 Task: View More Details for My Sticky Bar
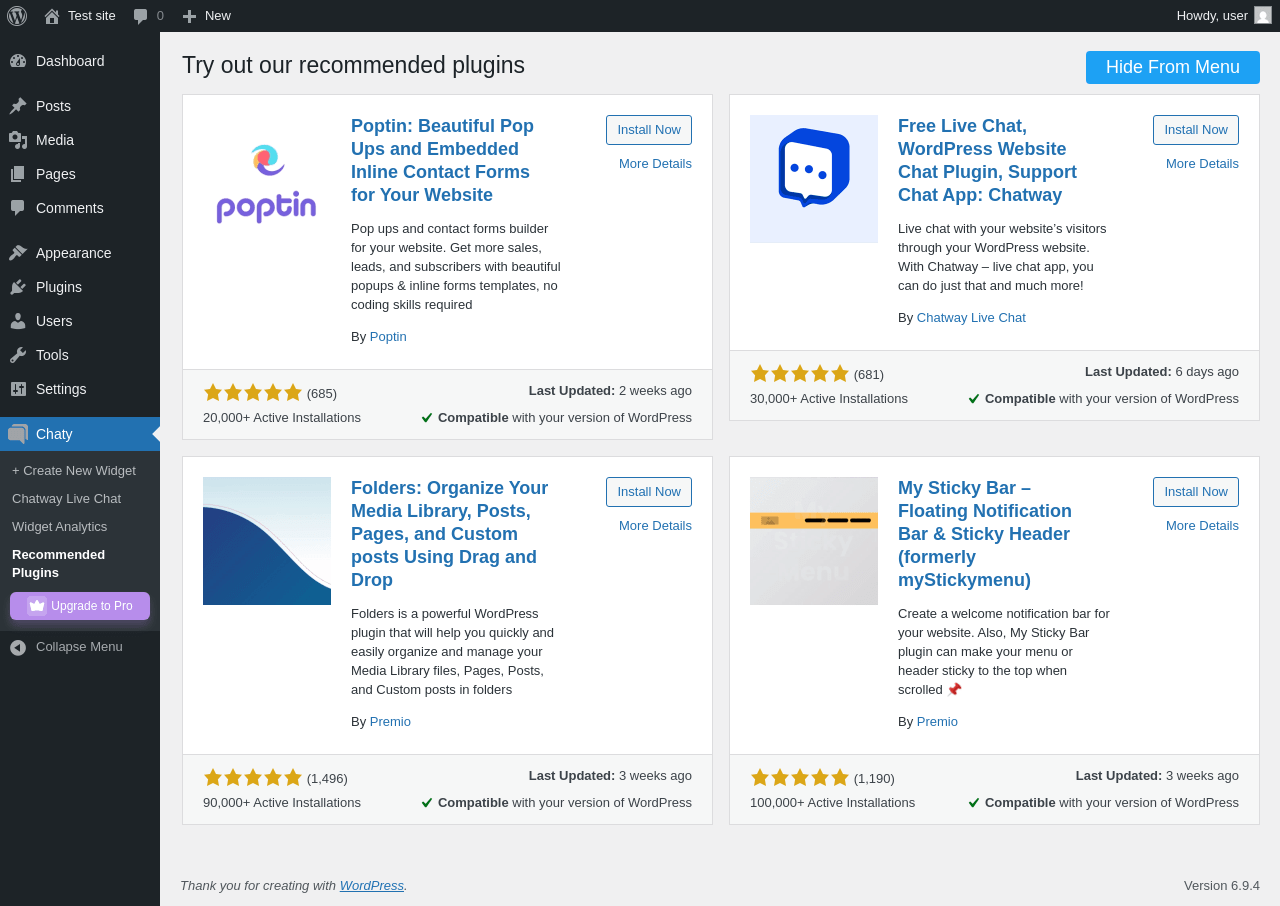coord(1201,525)
